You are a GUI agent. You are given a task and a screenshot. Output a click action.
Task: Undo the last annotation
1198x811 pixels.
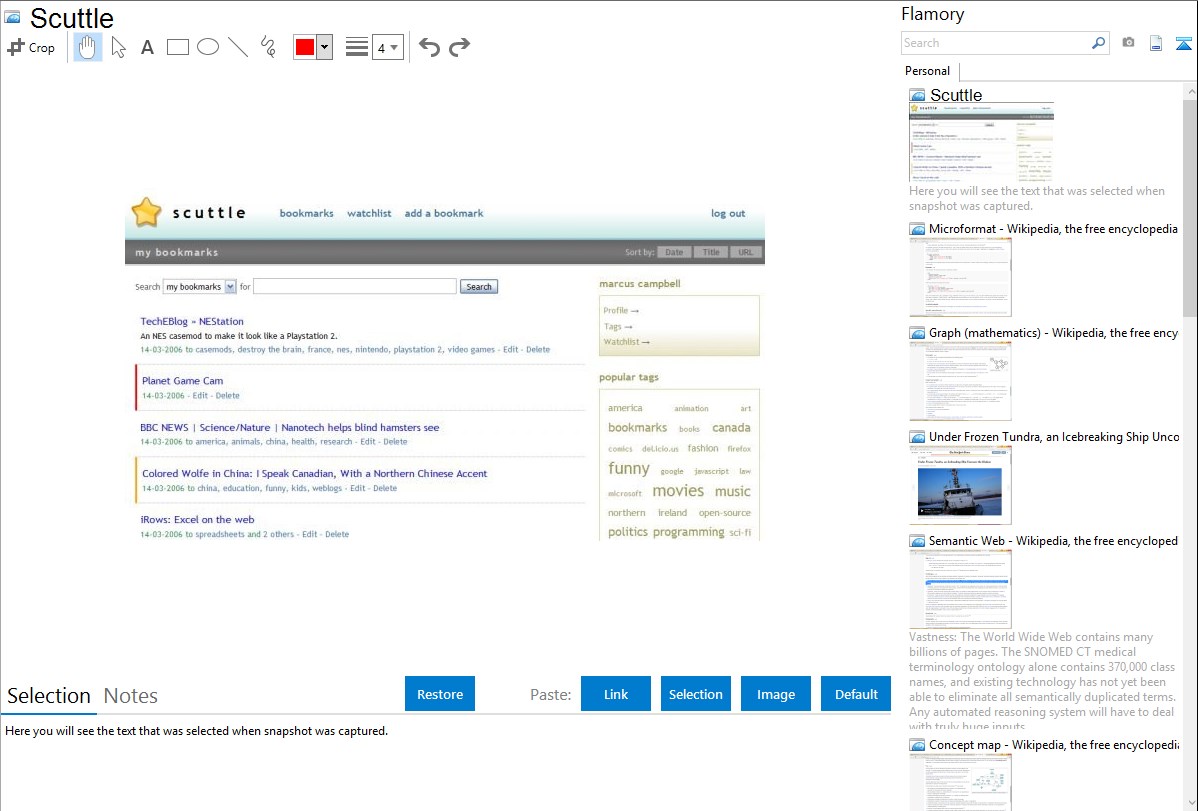(429, 47)
